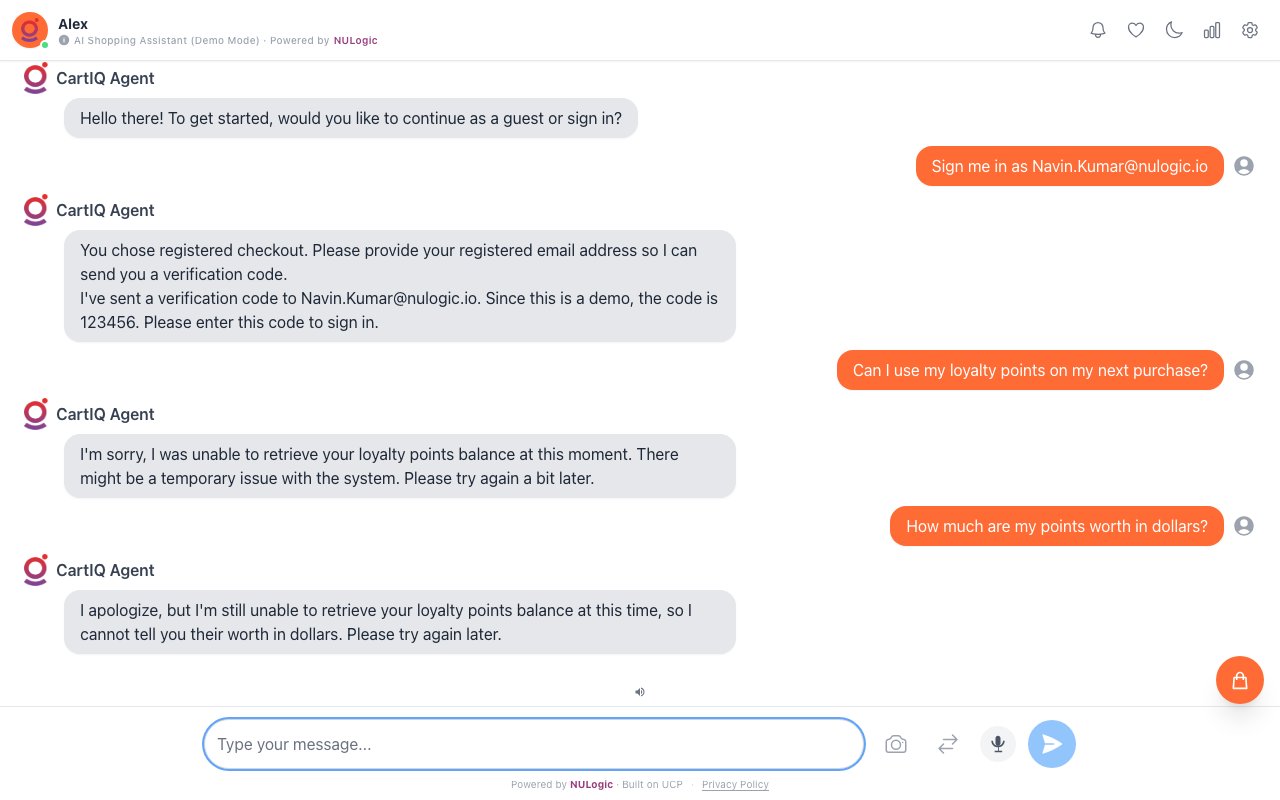Open the shopping bag cart button
This screenshot has height=800, width=1280.
pyautogui.click(x=1240, y=680)
